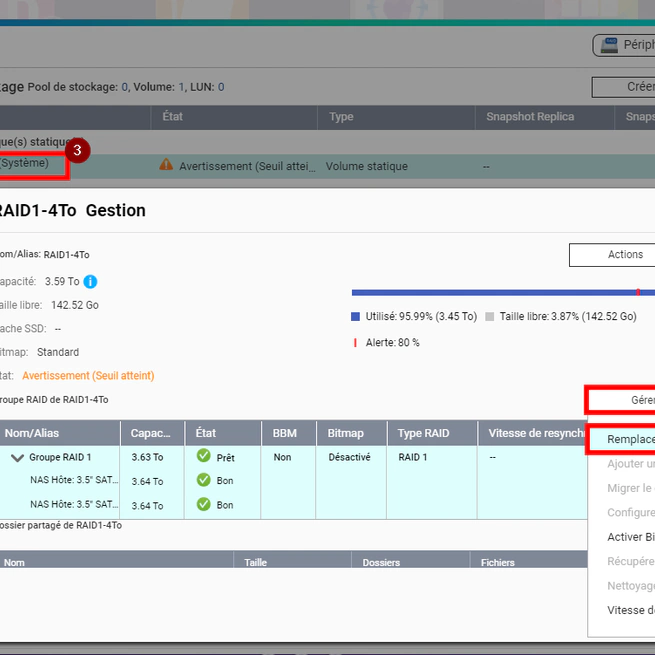Screen dimensions: 655x655
Task: Click the Nom column header in shared folder table
Action: [117, 560]
